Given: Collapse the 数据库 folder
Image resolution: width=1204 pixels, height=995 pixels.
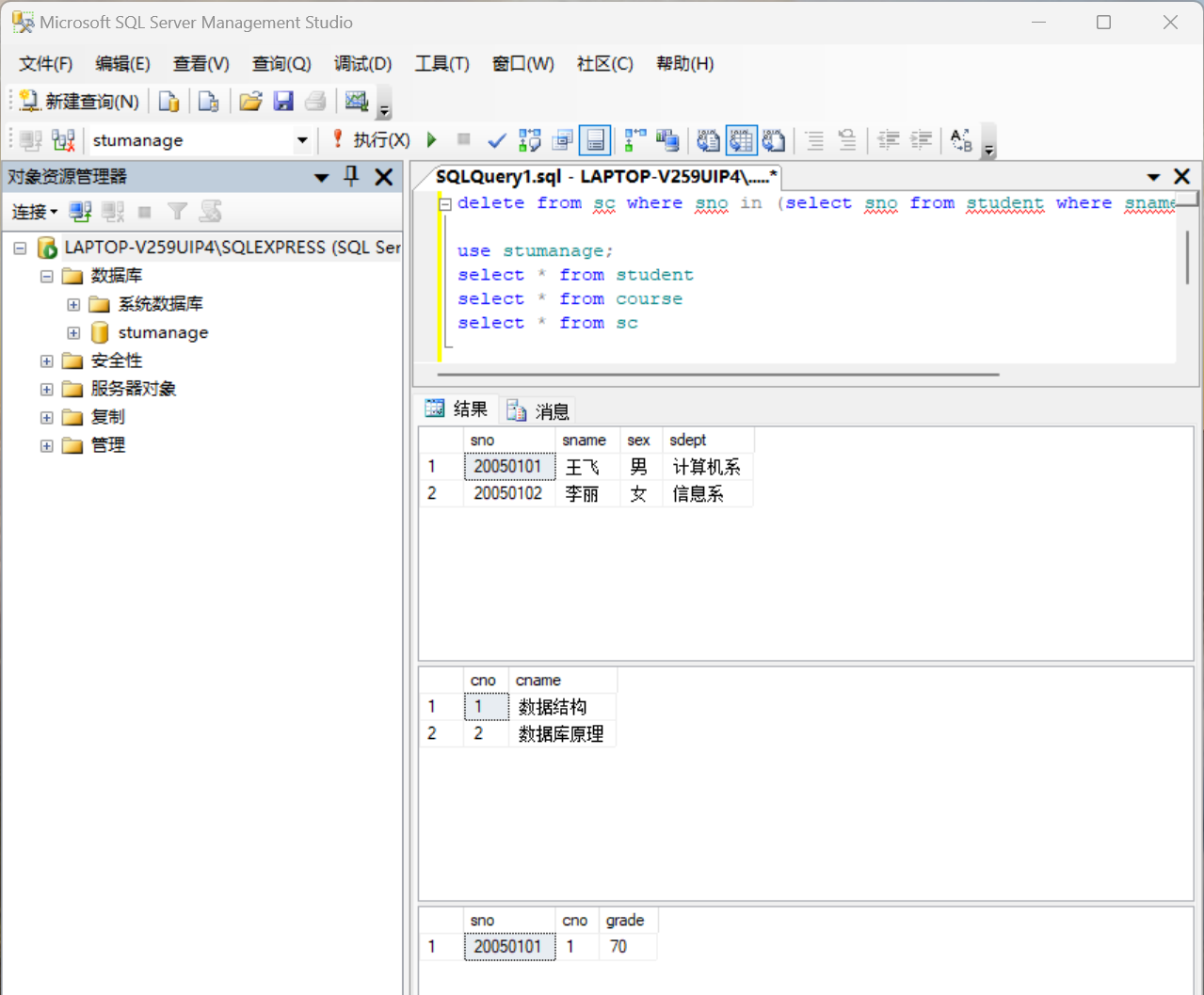Looking at the screenshot, I should 47,277.
